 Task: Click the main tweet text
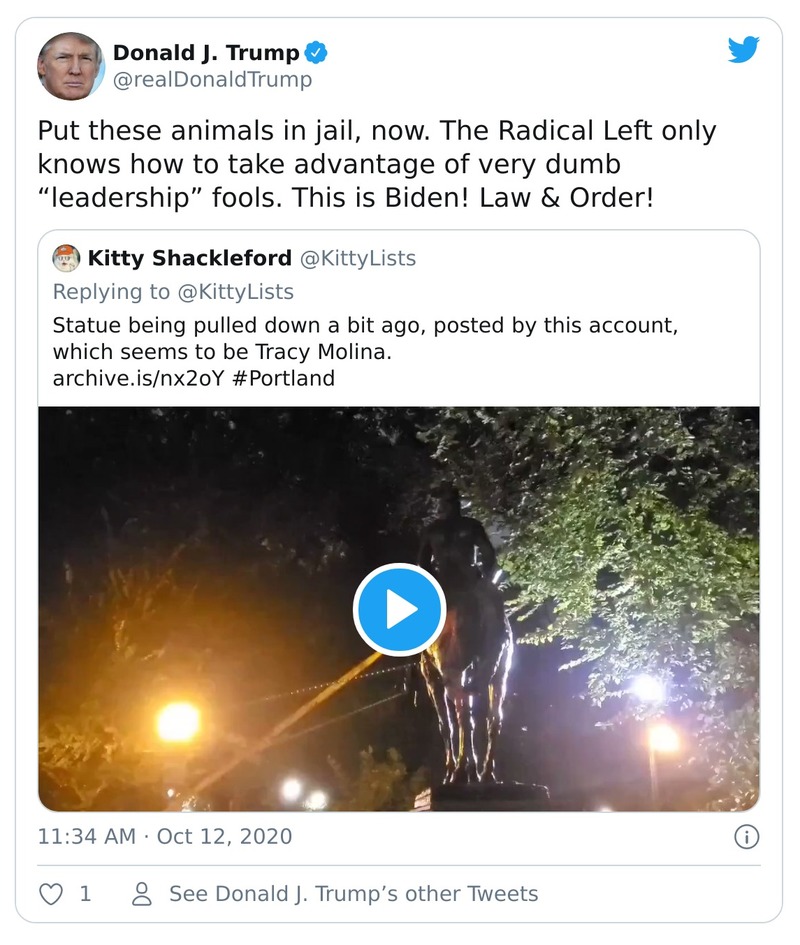point(377,164)
